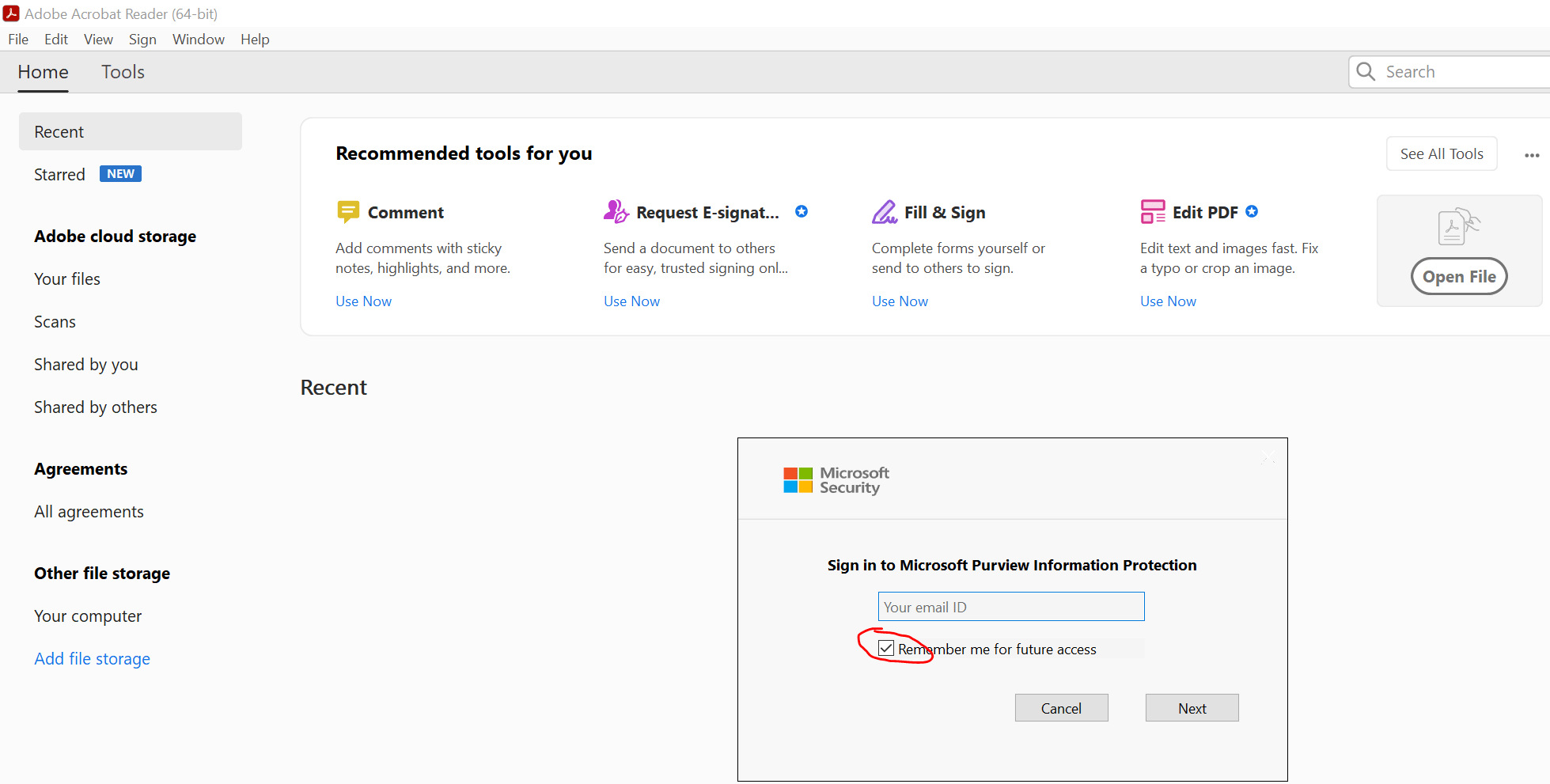This screenshot has width=1550, height=784.
Task: Open Add file storage
Action: pyautogui.click(x=92, y=658)
